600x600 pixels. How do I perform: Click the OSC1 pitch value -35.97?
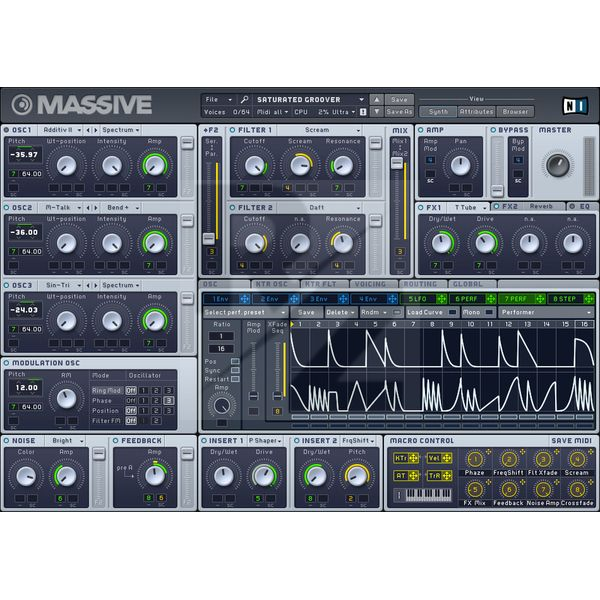(x=24, y=155)
